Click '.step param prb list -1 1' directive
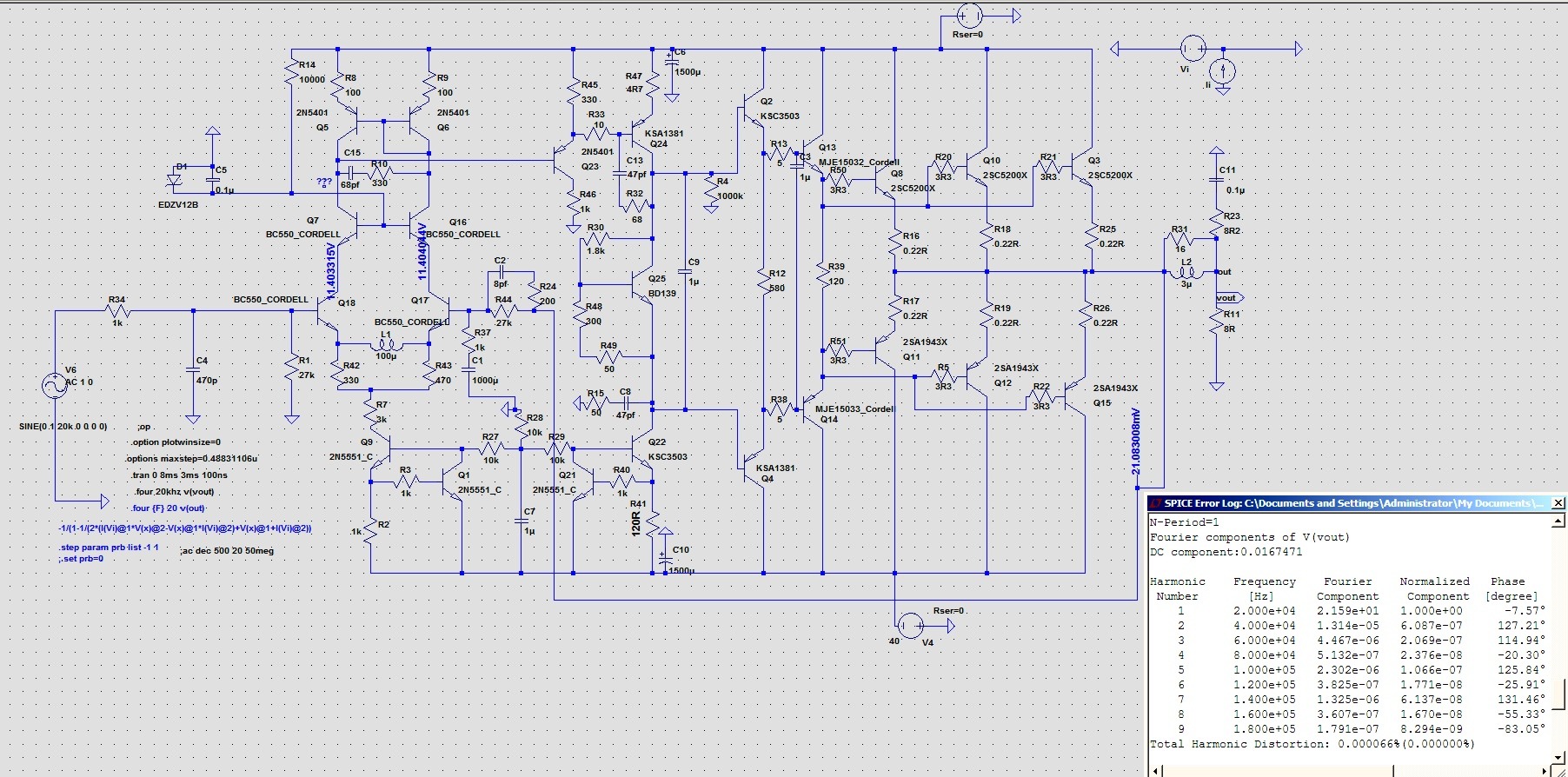1568x777 pixels. click(x=109, y=548)
